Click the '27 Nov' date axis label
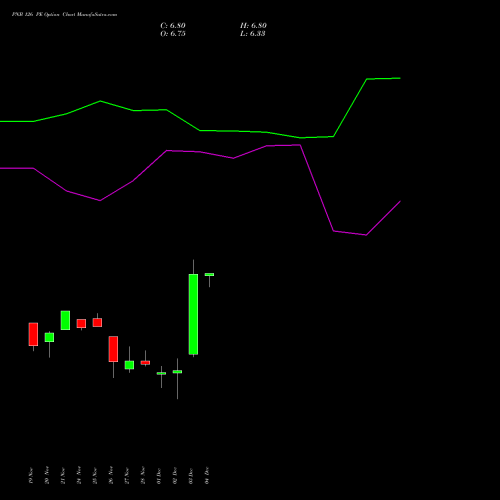Viewport: 500px width, 500px height. click(127, 475)
